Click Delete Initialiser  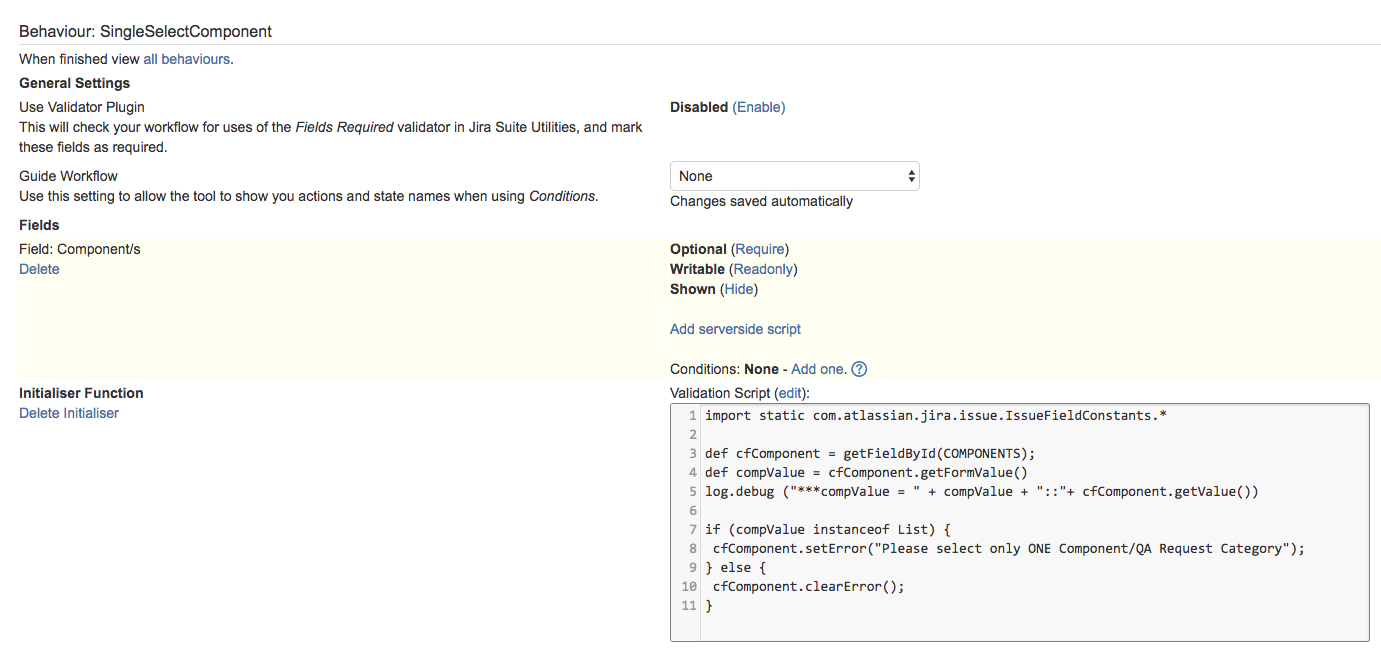pyautogui.click(x=69, y=413)
